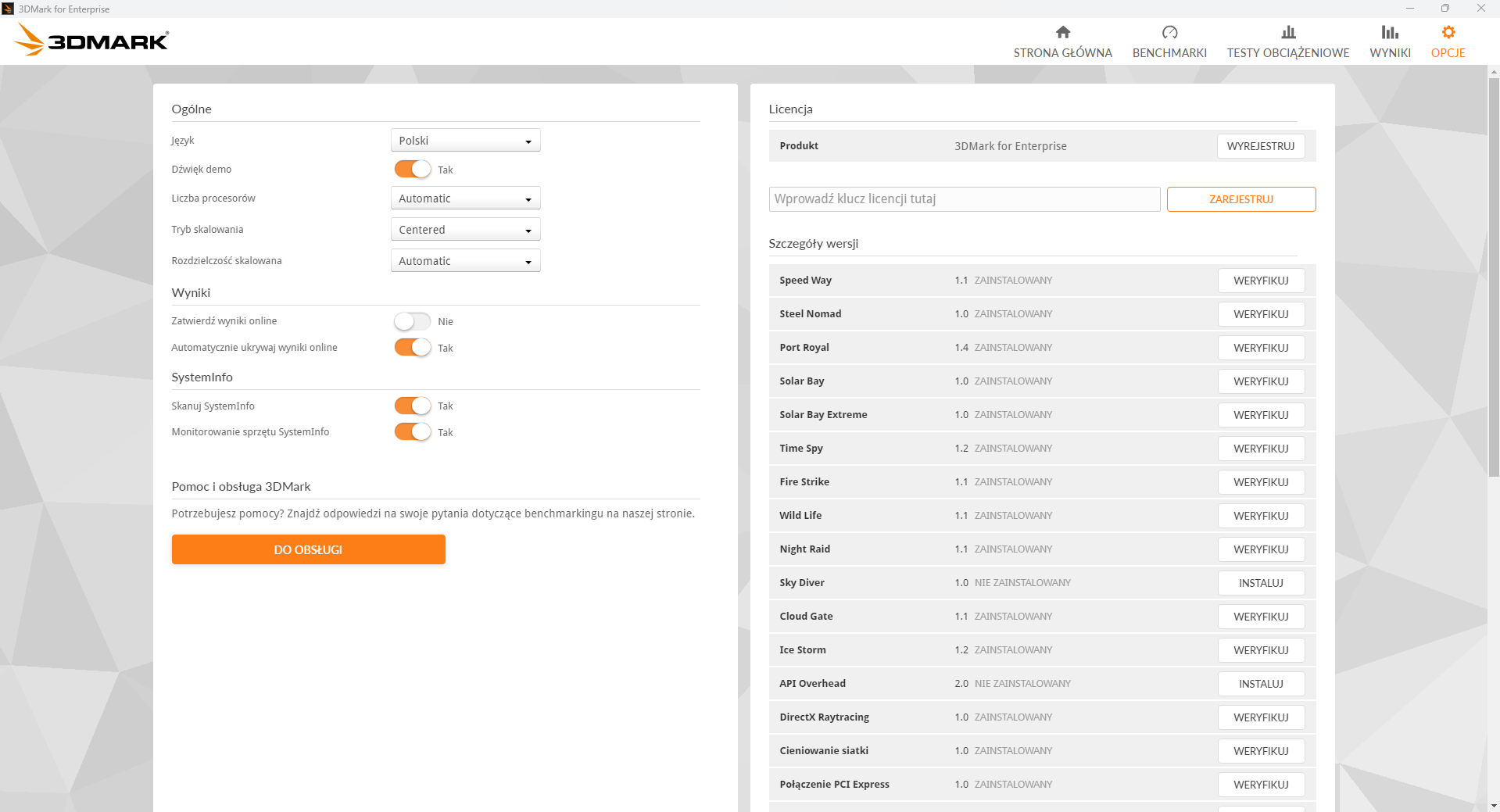Click the scrollbar down arrow
This screenshot has width=1500, height=812.
[x=1494, y=805]
